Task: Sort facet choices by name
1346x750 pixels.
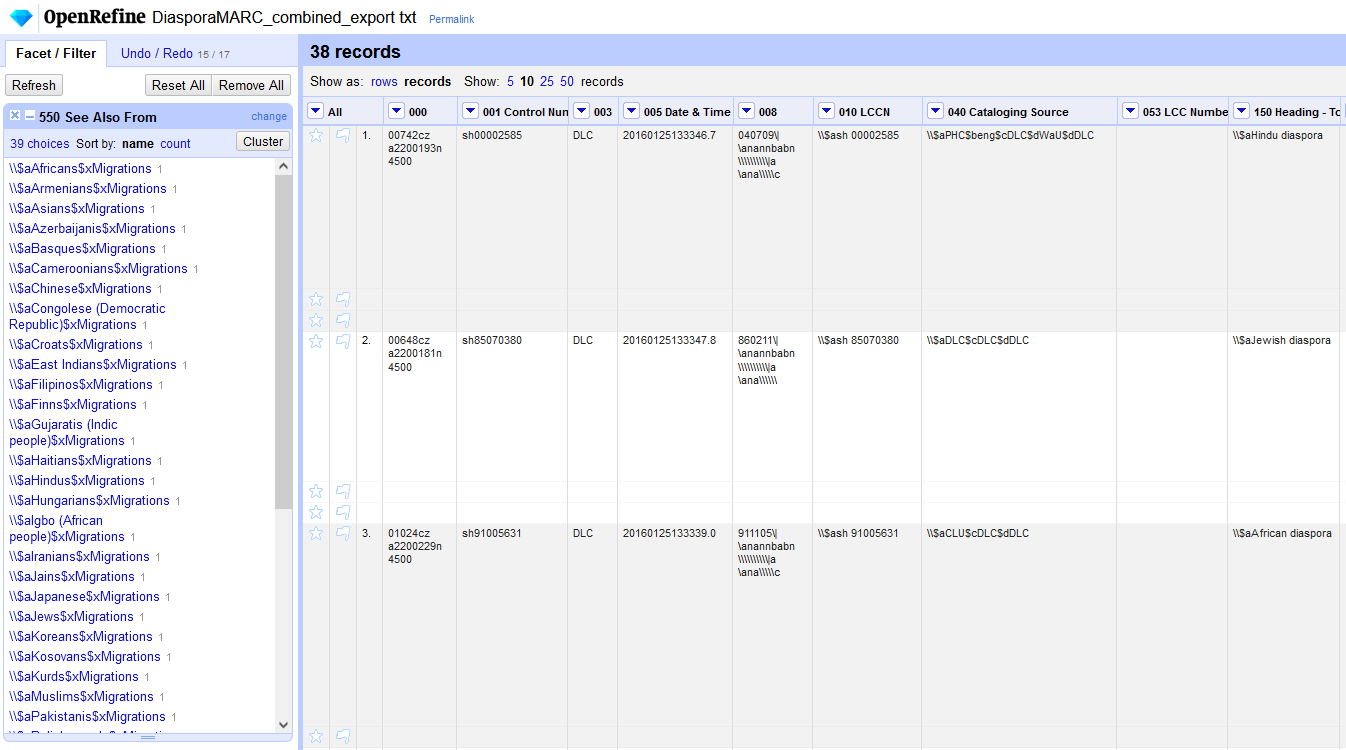Action: click(x=138, y=144)
